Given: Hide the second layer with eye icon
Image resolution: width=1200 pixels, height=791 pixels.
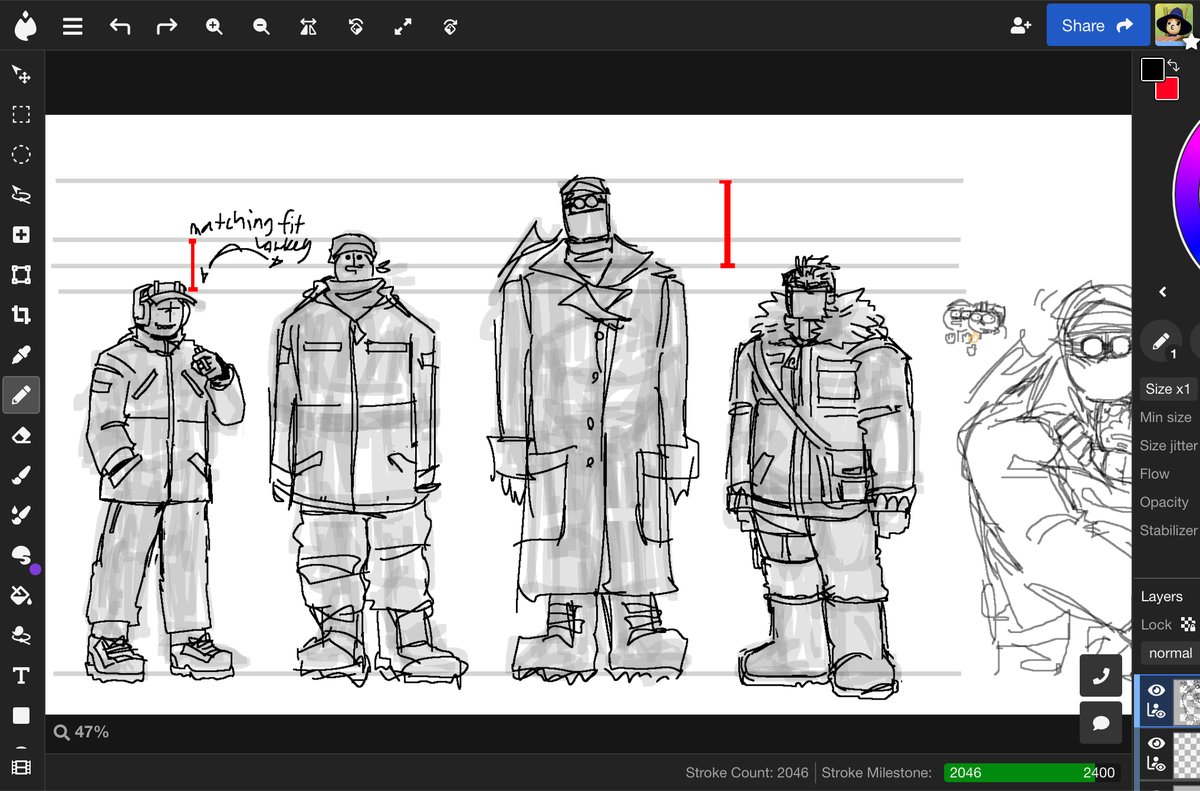Looking at the screenshot, I should tap(1156, 743).
